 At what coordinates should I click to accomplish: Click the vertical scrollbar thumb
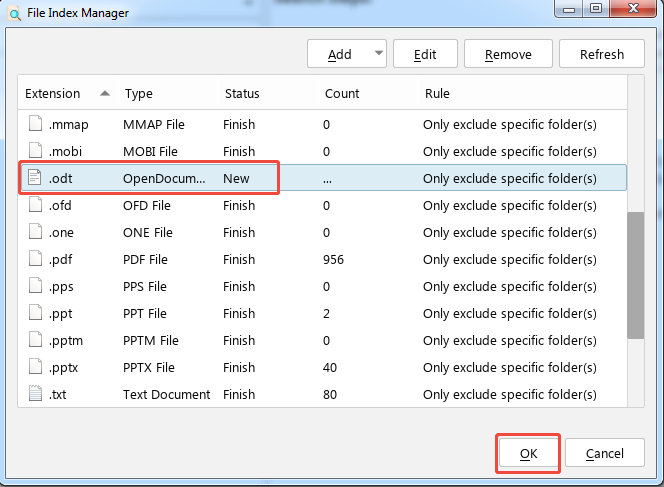pyautogui.click(x=635, y=275)
